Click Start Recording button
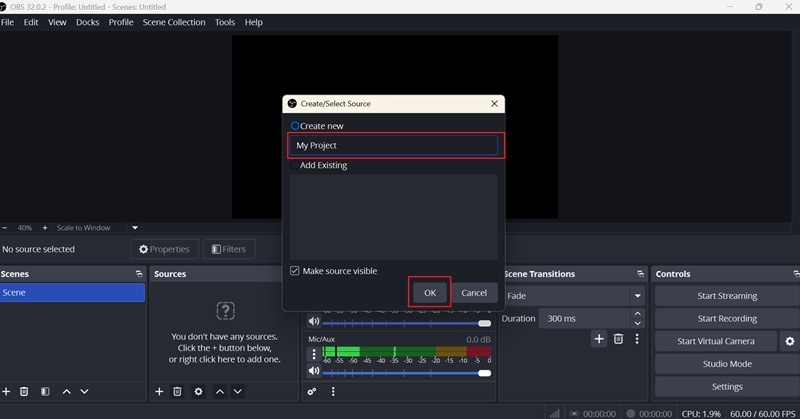Screen dimensions: 800x419 coord(727,318)
